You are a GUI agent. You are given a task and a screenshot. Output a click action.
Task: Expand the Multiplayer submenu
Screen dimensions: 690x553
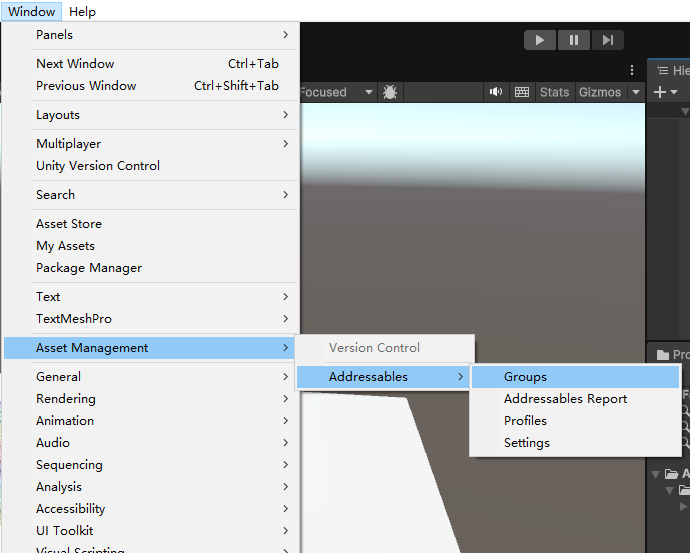click(150, 144)
